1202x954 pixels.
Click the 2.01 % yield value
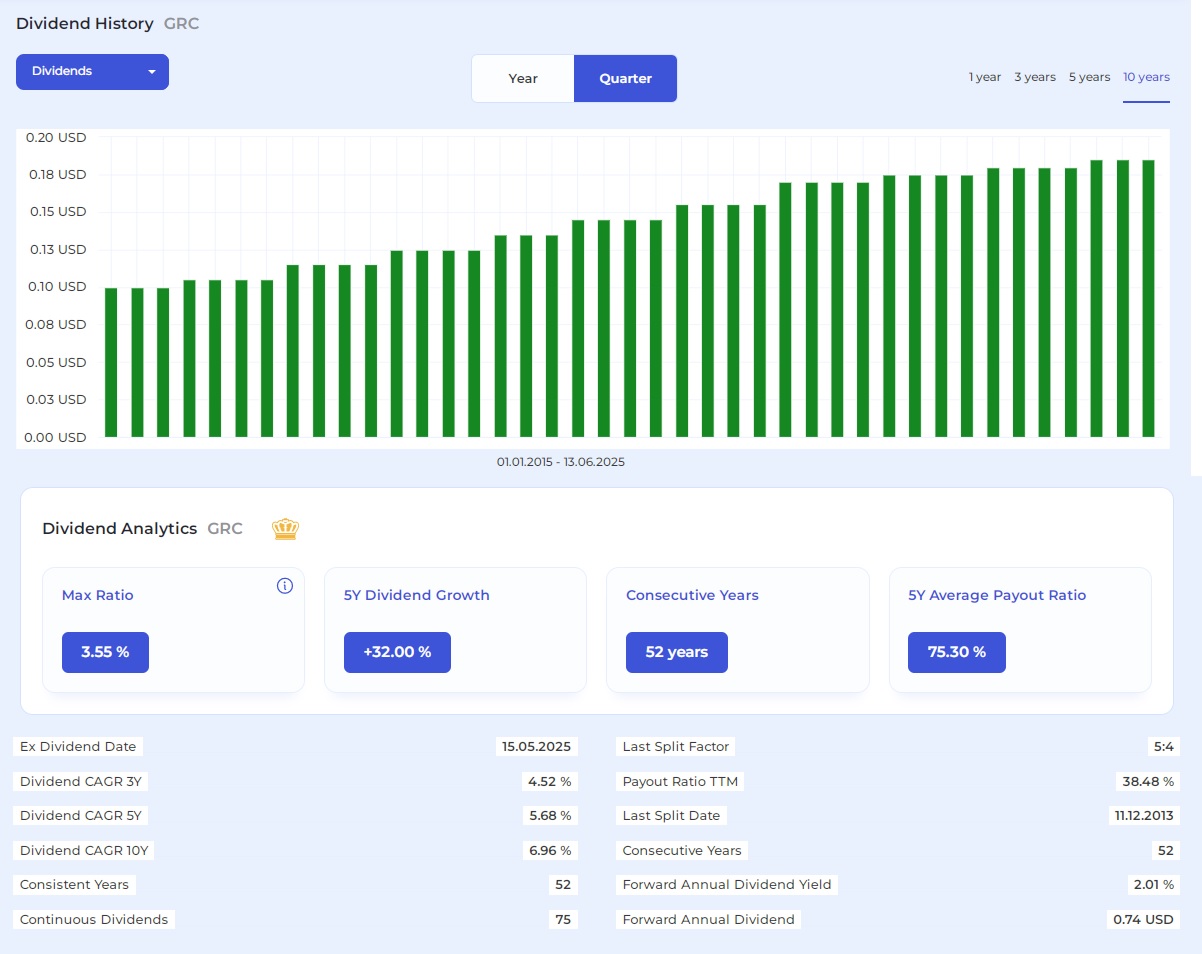pyautogui.click(x=1152, y=884)
